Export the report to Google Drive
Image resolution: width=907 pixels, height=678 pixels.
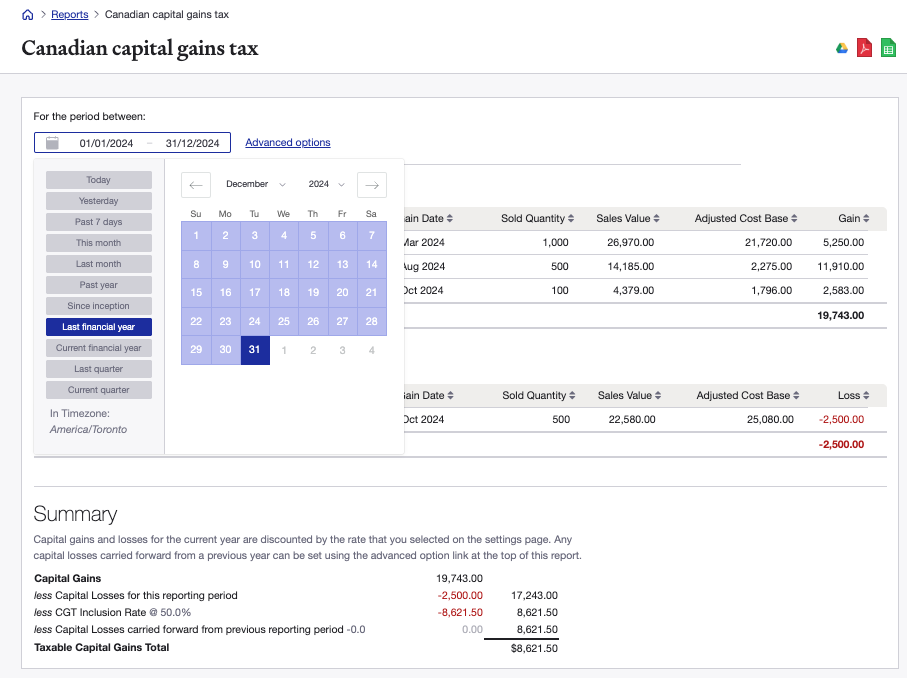click(x=842, y=48)
